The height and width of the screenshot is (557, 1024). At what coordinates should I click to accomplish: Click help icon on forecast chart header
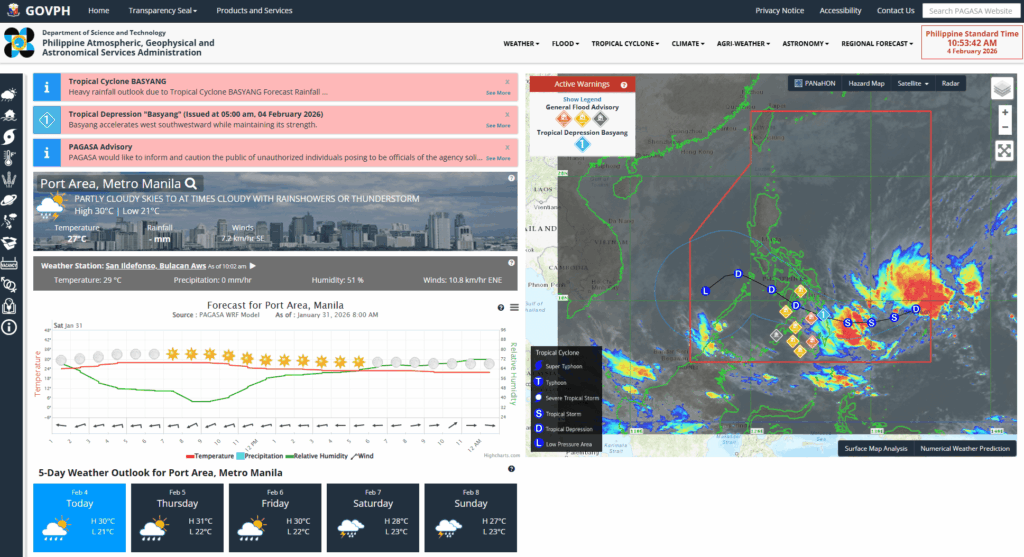[x=501, y=308]
